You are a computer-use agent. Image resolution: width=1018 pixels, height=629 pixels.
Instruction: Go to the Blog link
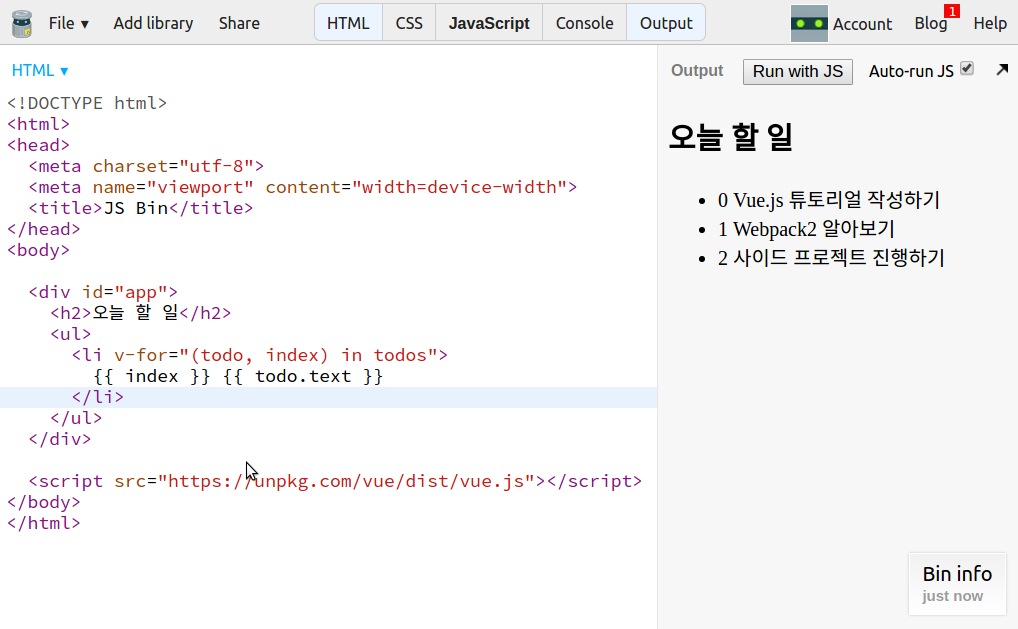pyautogui.click(x=929, y=23)
